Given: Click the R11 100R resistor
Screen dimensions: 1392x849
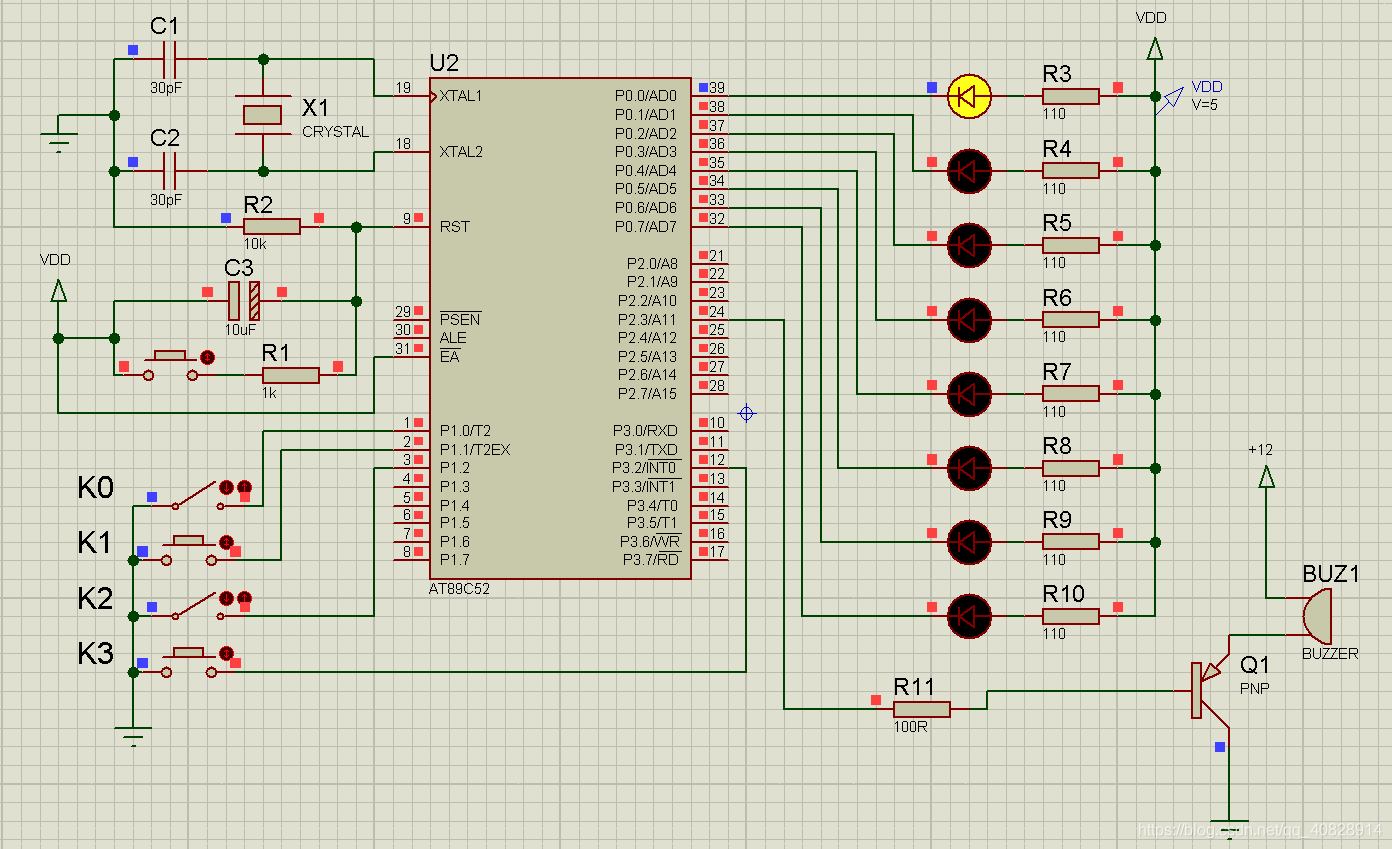Looking at the screenshot, I should point(921,709).
